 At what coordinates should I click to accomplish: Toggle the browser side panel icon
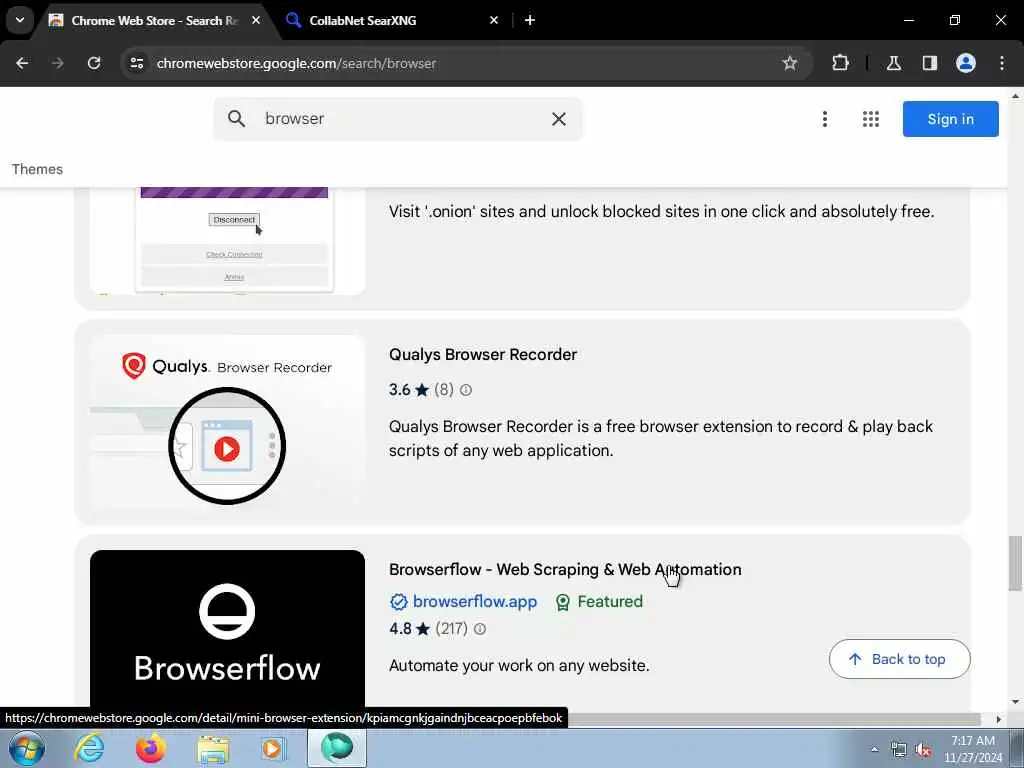(x=930, y=63)
